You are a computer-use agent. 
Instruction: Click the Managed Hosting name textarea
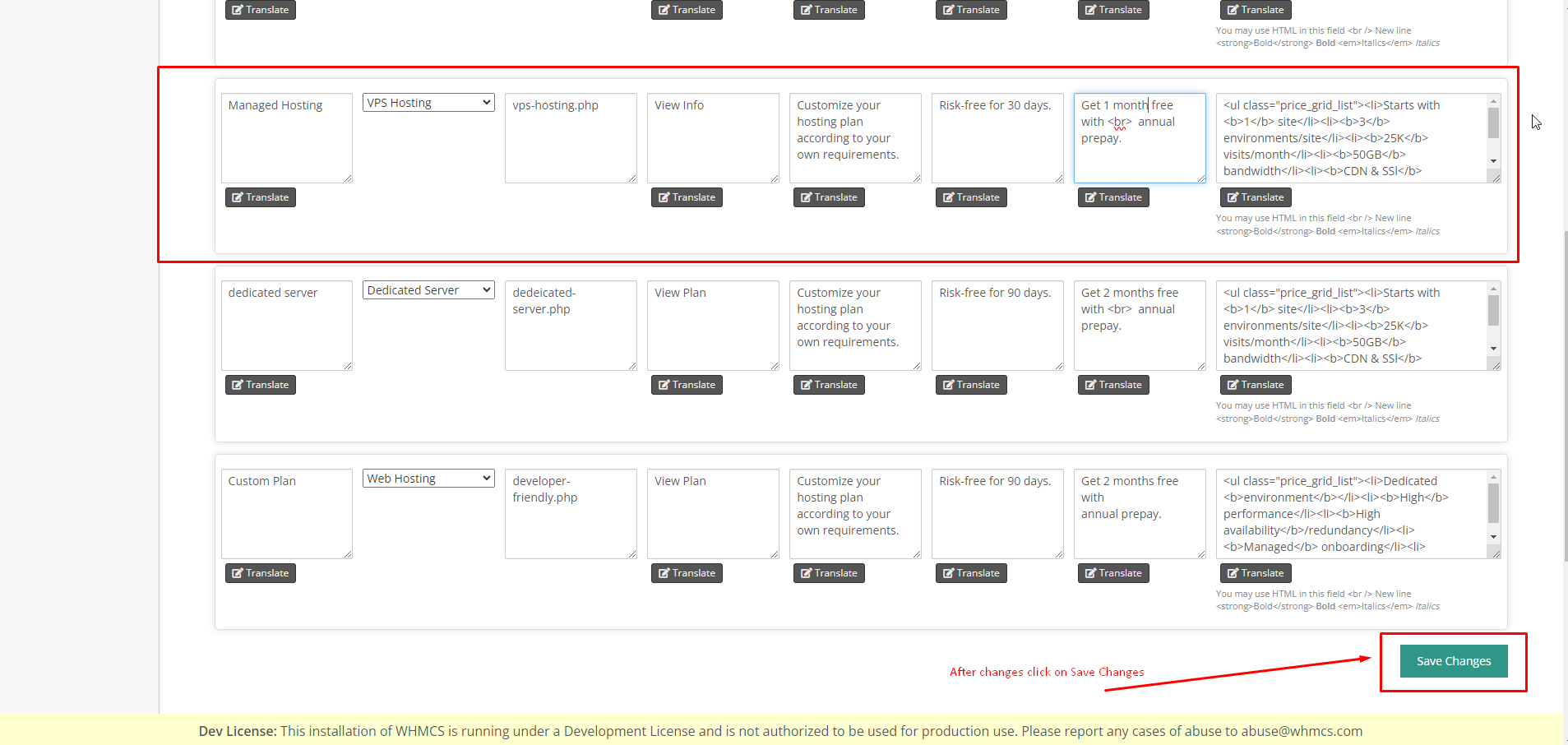(286, 138)
